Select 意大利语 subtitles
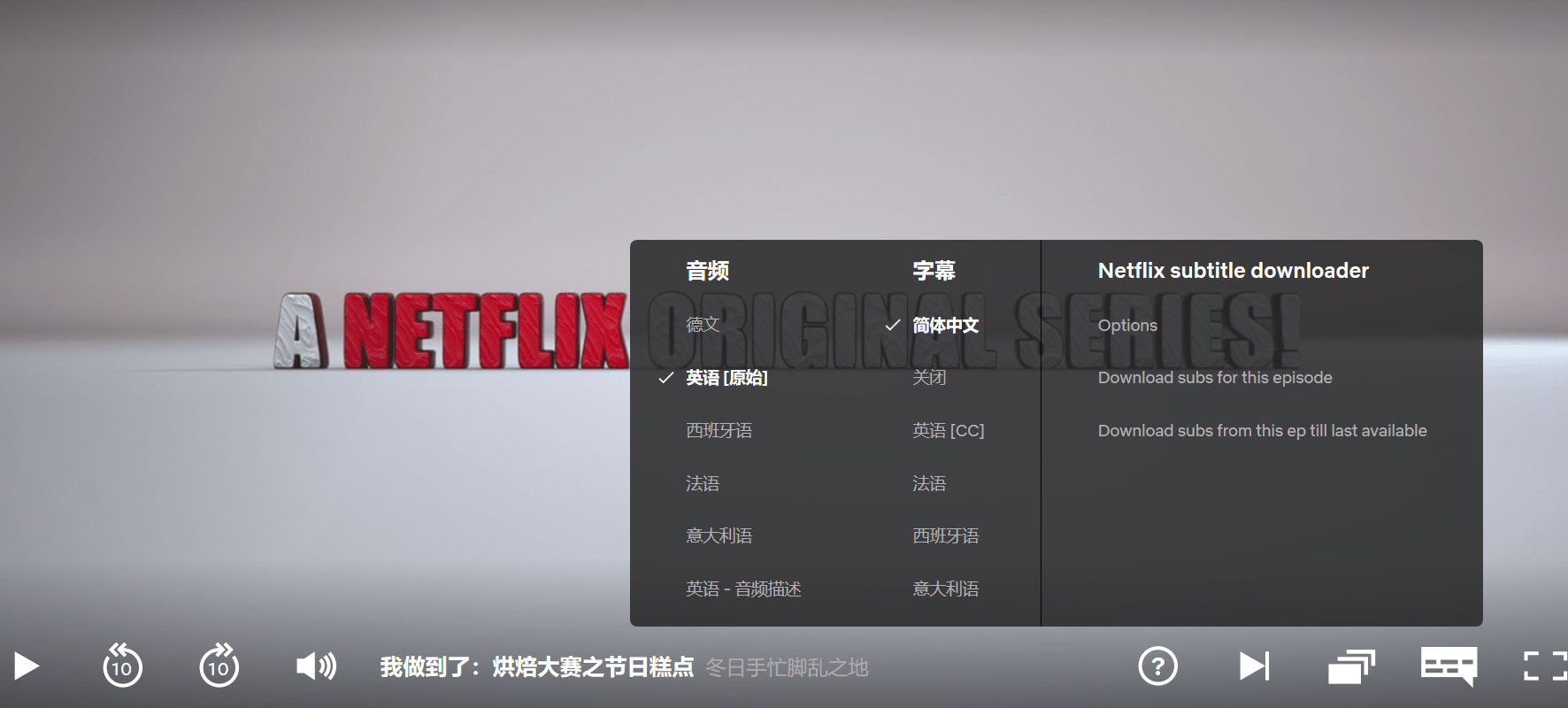 pos(945,589)
